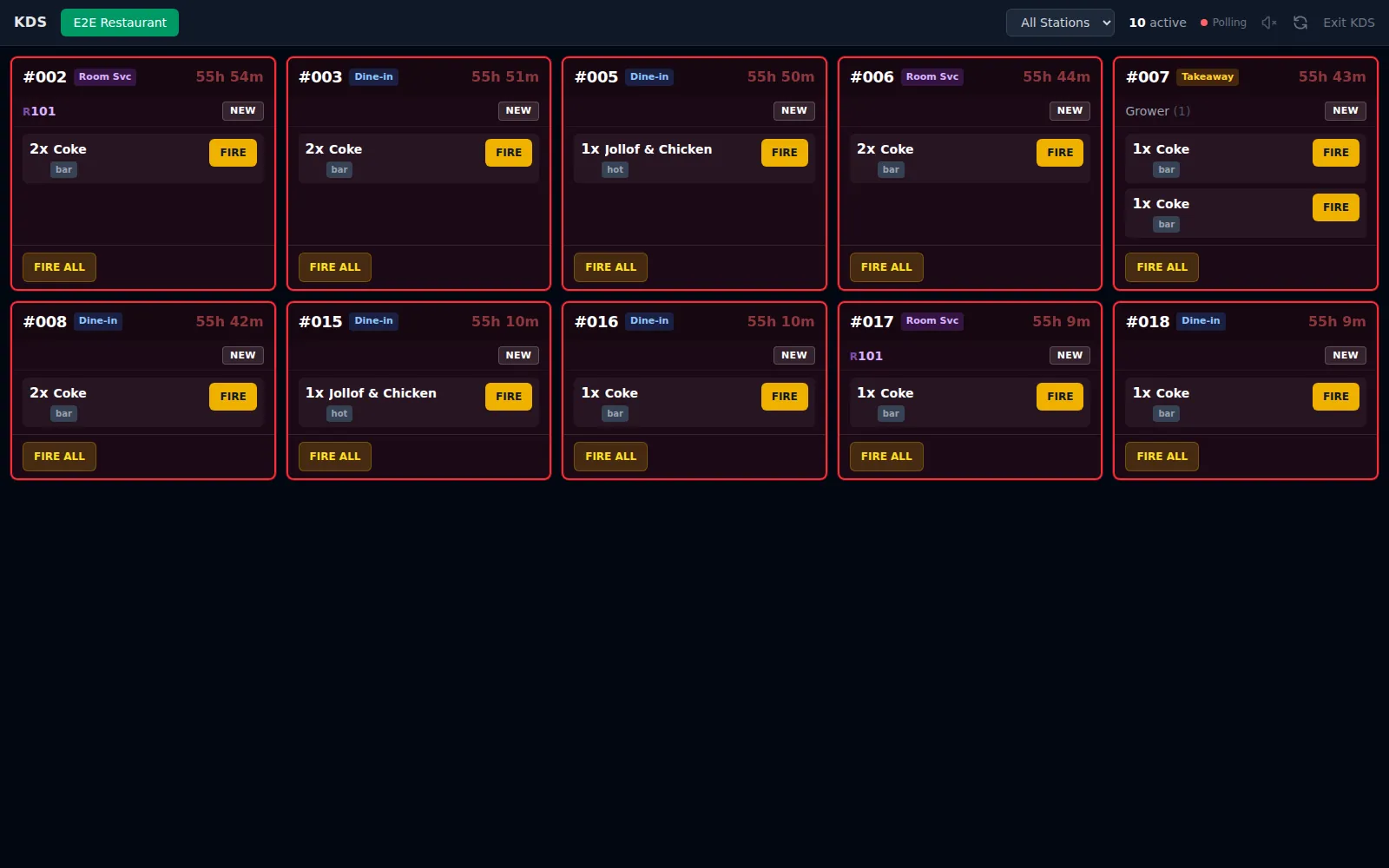Image resolution: width=1389 pixels, height=868 pixels.
Task: Click the E2E Restaurant green badge
Action: pos(120,23)
